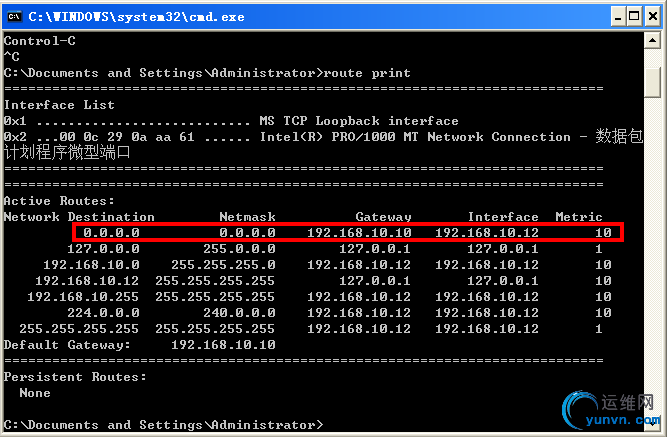Screen dimensions: 667x437
Task: Click the highlighted 0.0.0.0 destination entry
Action: 107,232
